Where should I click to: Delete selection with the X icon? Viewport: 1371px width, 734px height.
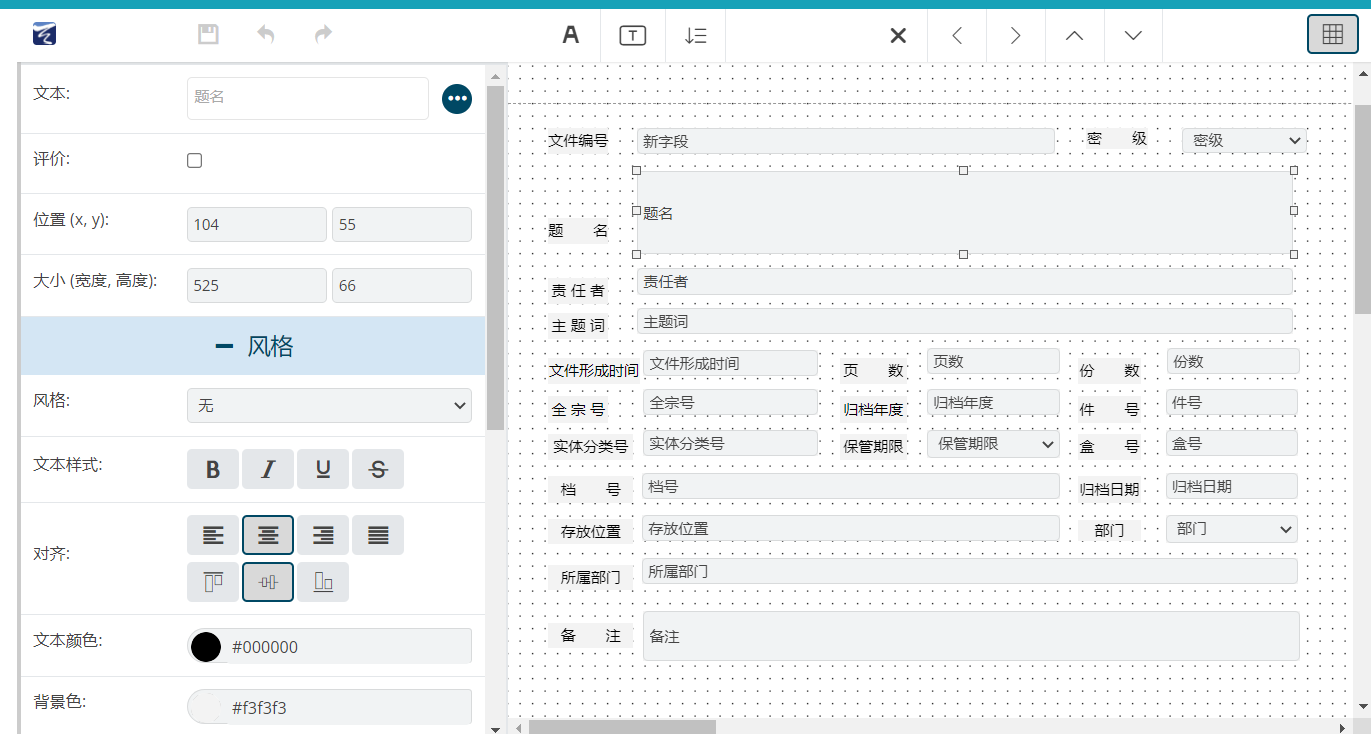pyautogui.click(x=898, y=36)
